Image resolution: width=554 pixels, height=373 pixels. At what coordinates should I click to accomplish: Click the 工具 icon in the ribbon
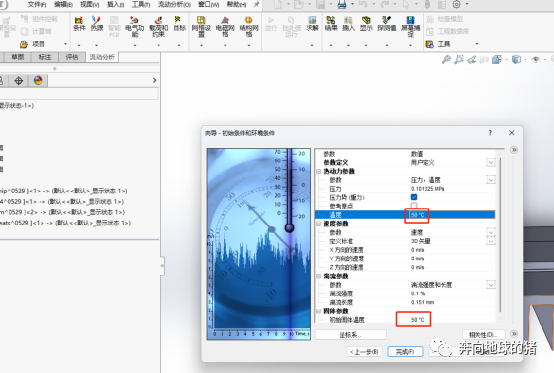click(x=430, y=44)
